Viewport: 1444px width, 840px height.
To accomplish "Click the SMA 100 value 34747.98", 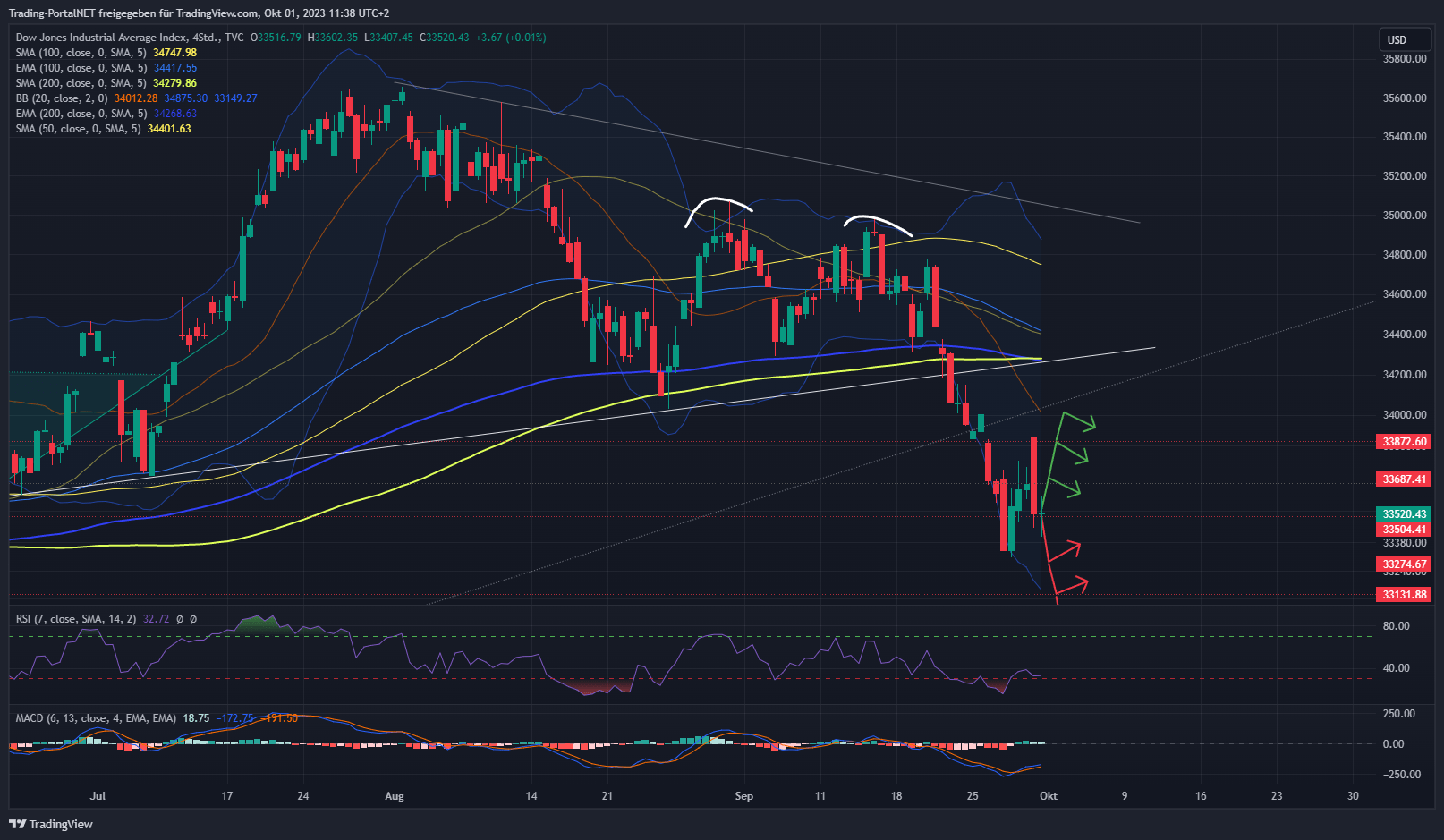I will click(174, 53).
